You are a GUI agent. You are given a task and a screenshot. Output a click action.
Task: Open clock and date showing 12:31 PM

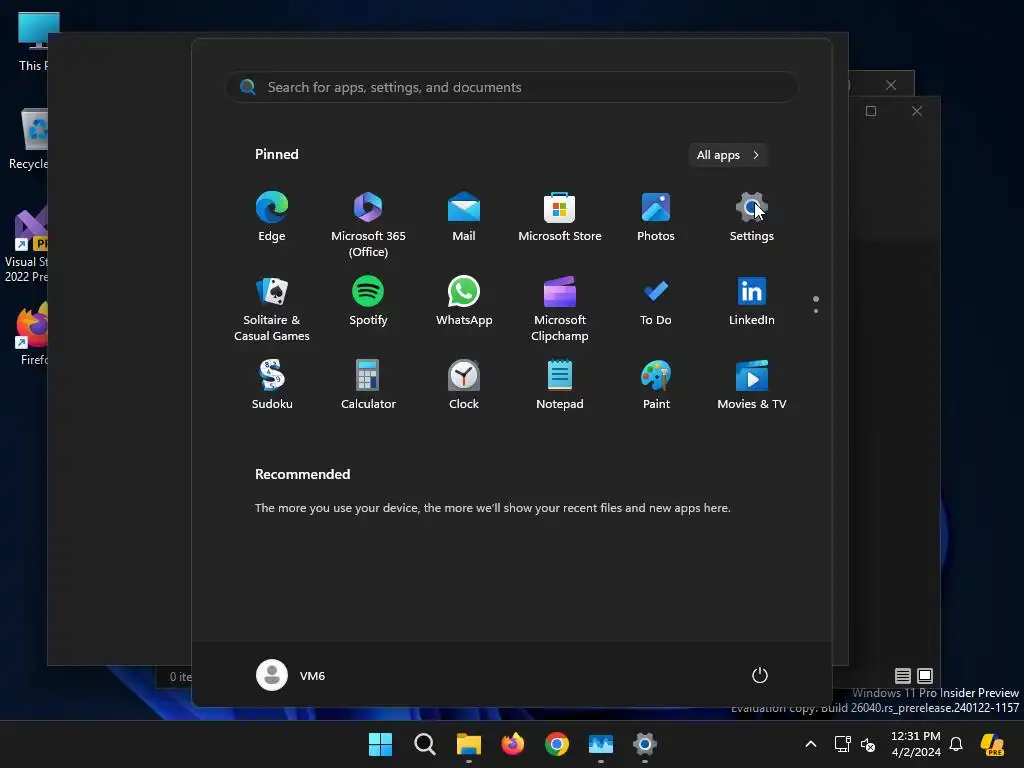pos(916,744)
